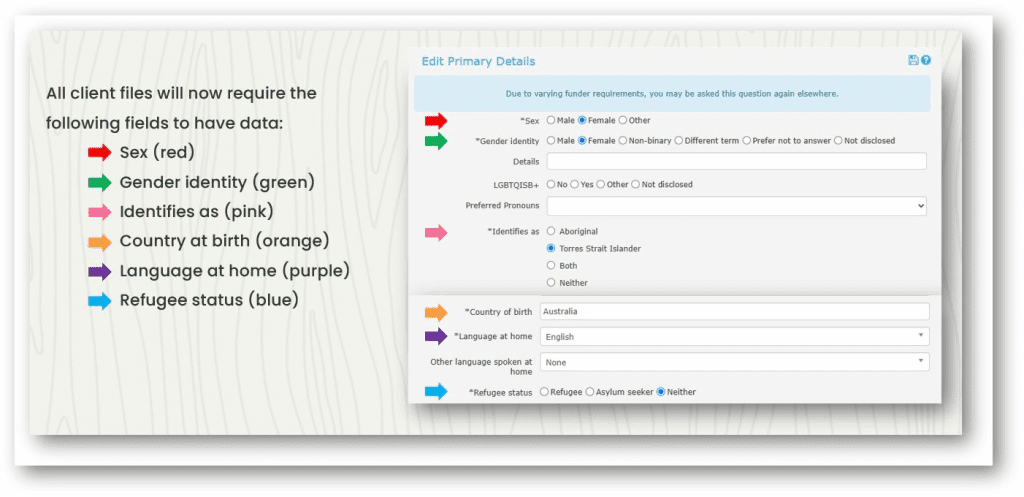This screenshot has width=1024, height=497.
Task: Select Neither under Identifies as
Action: [551, 282]
